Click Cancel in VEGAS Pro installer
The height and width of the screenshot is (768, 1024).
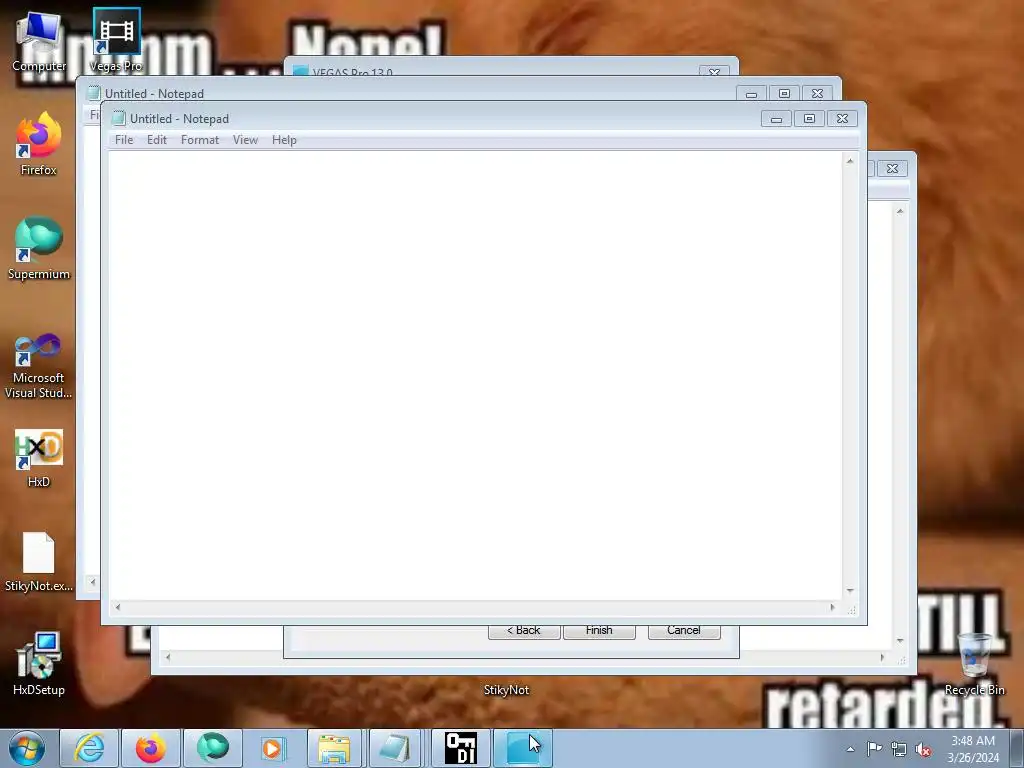(684, 631)
